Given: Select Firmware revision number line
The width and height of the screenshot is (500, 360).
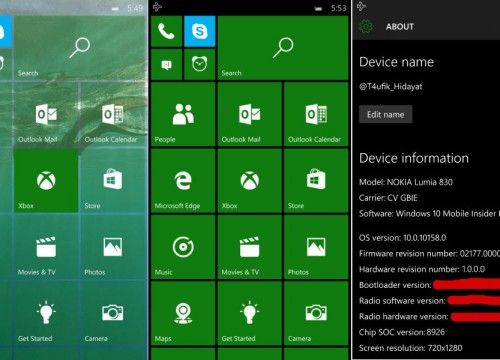Looking at the screenshot, I should (429, 254).
